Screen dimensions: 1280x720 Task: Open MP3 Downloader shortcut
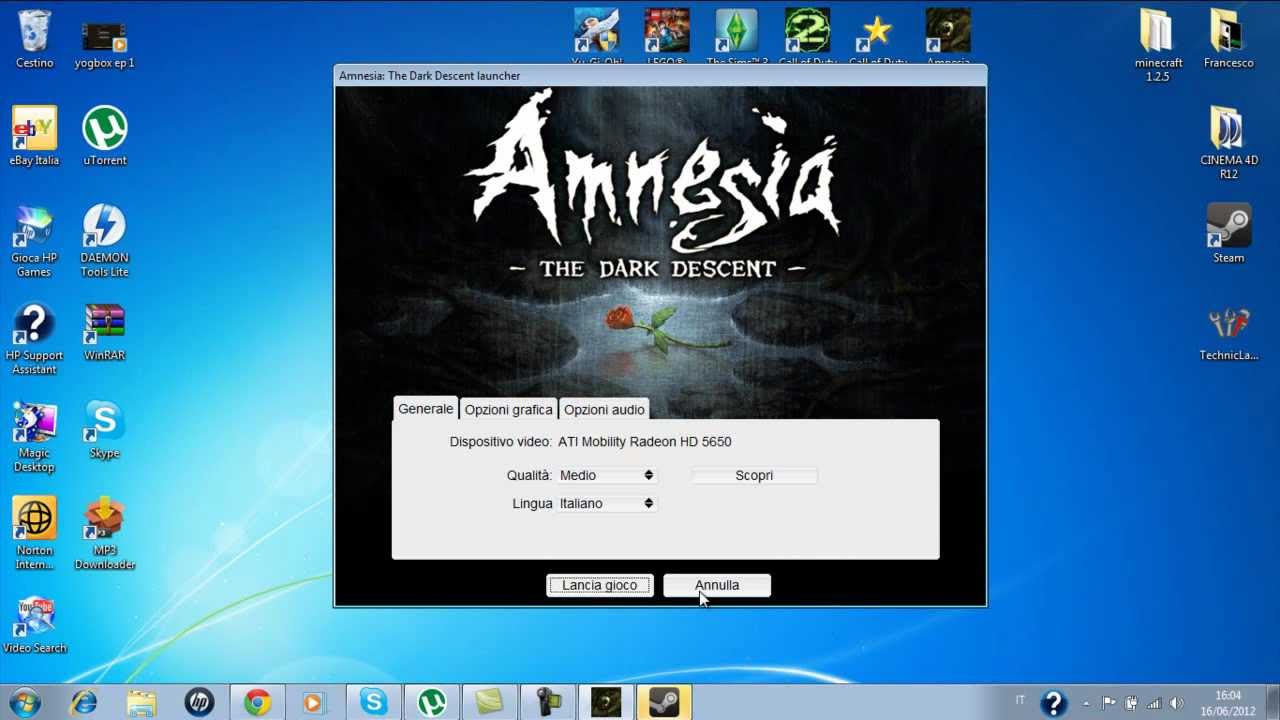[x=105, y=535]
